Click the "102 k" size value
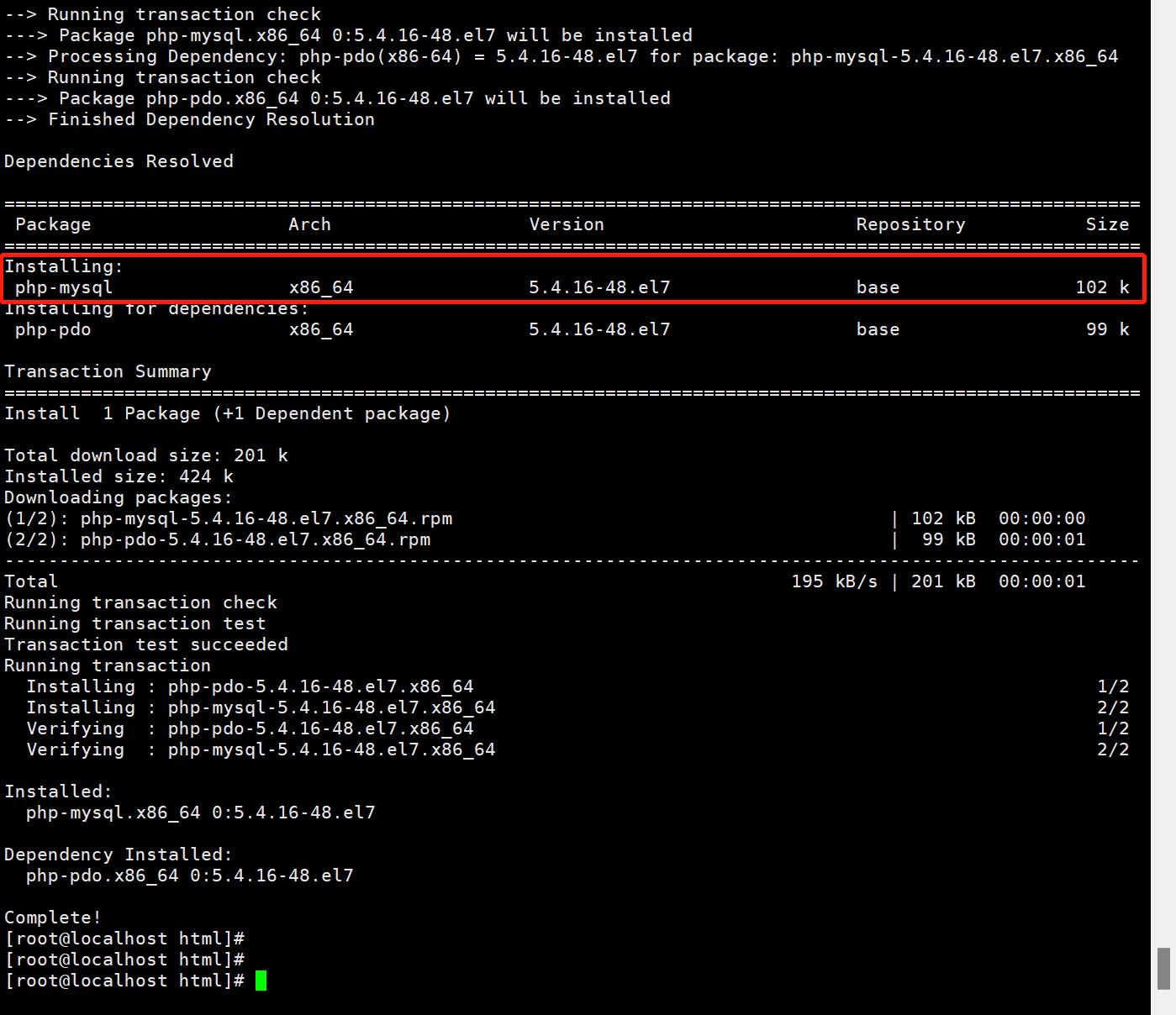Image resolution: width=1176 pixels, height=1015 pixels. (x=1102, y=287)
